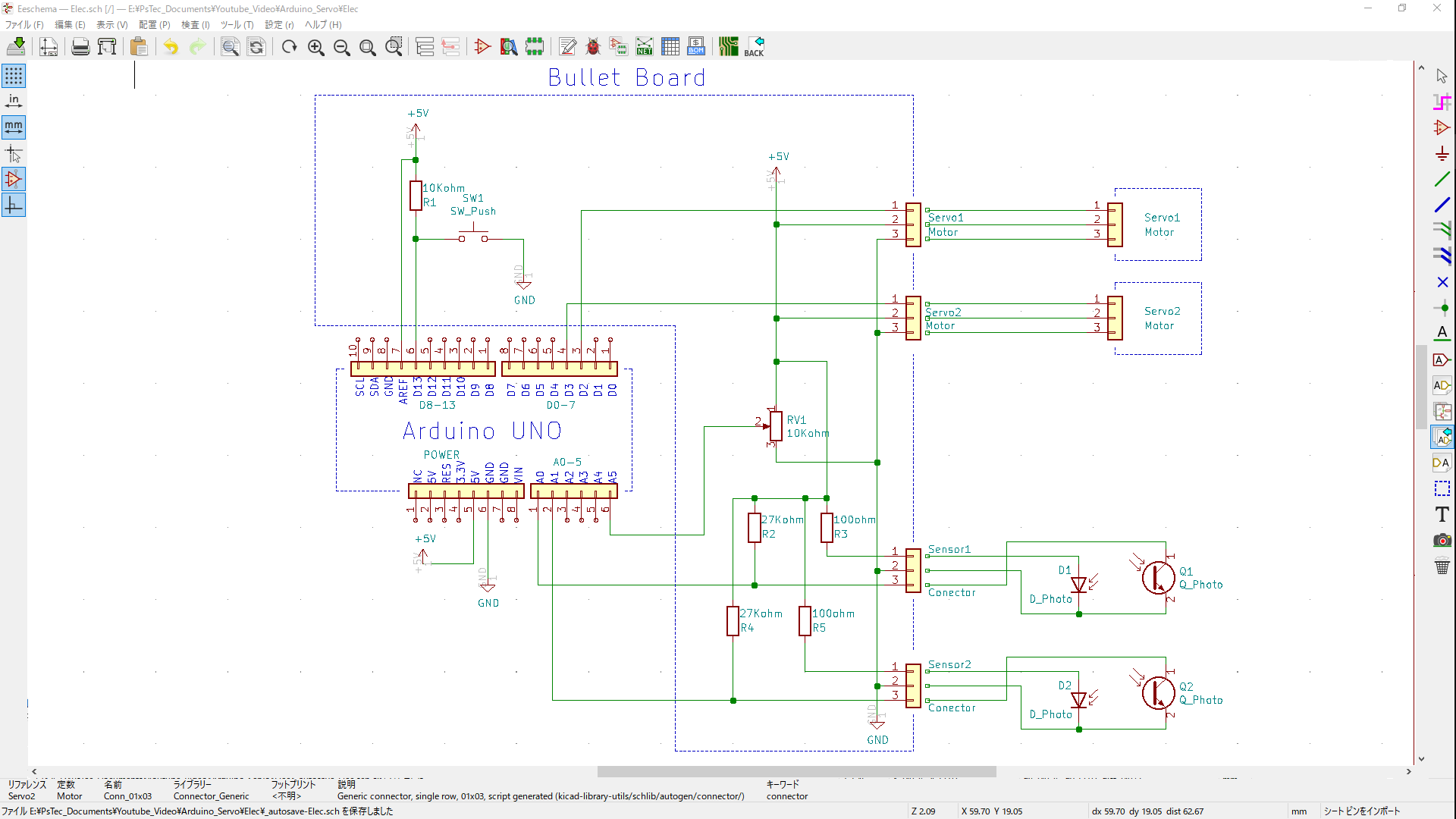Click the undo arrow button
The height and width of the screenshot is (819, 1456).
pyautogui.click(x=171, y=47)
